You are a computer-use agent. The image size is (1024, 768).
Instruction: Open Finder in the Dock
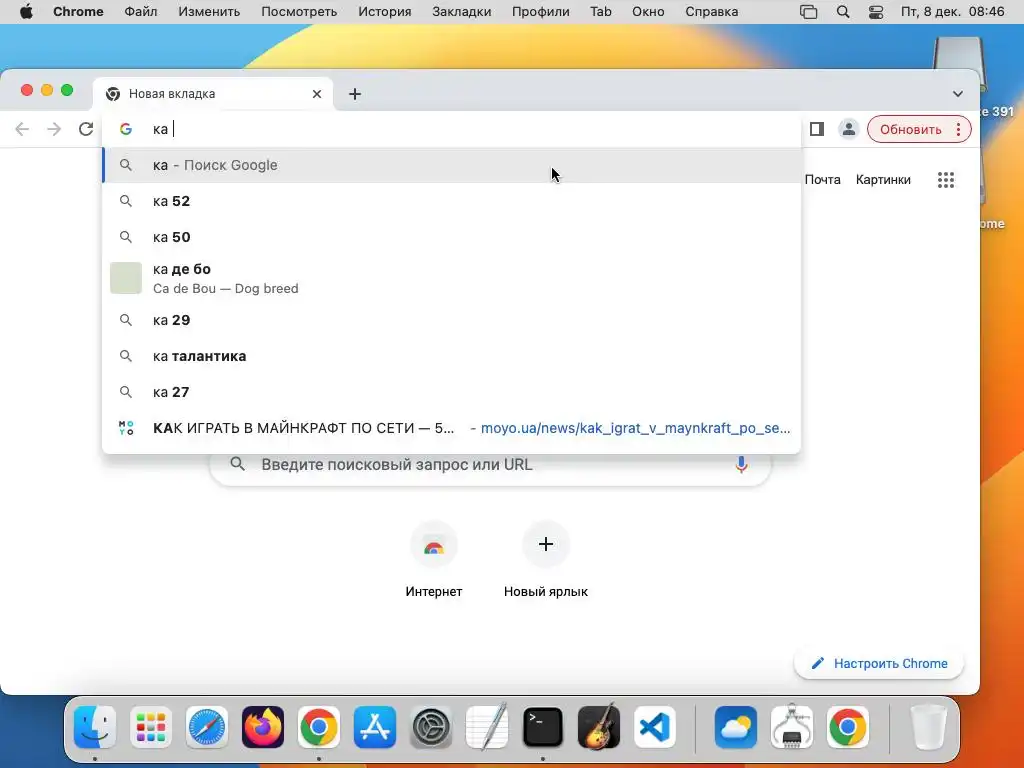pyautogui.click(x=95, y=727)
